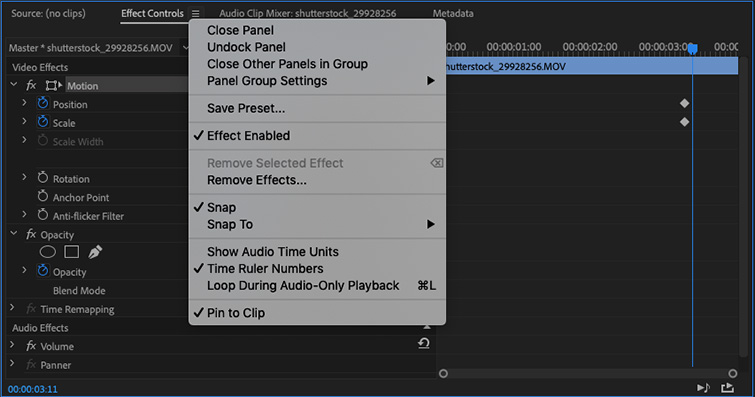Expand the Time Remapping effect
Image resolution: width=755 pixels, height=397 pixels.
(x=13, y=308)
